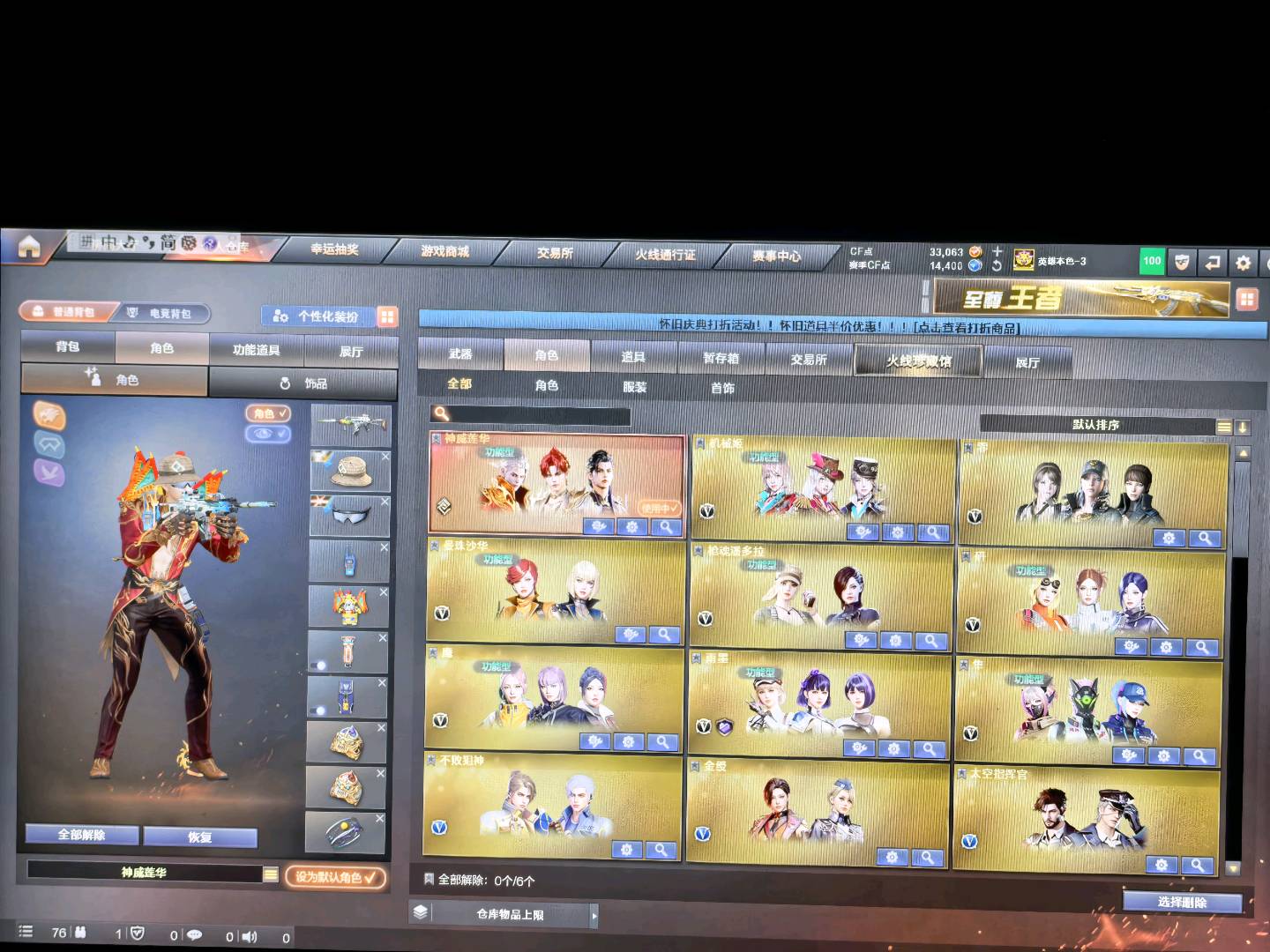The image size is (1270, 952).
Task: Toggle the 角色 checkmark pill in preview
Action: [268, 413]
